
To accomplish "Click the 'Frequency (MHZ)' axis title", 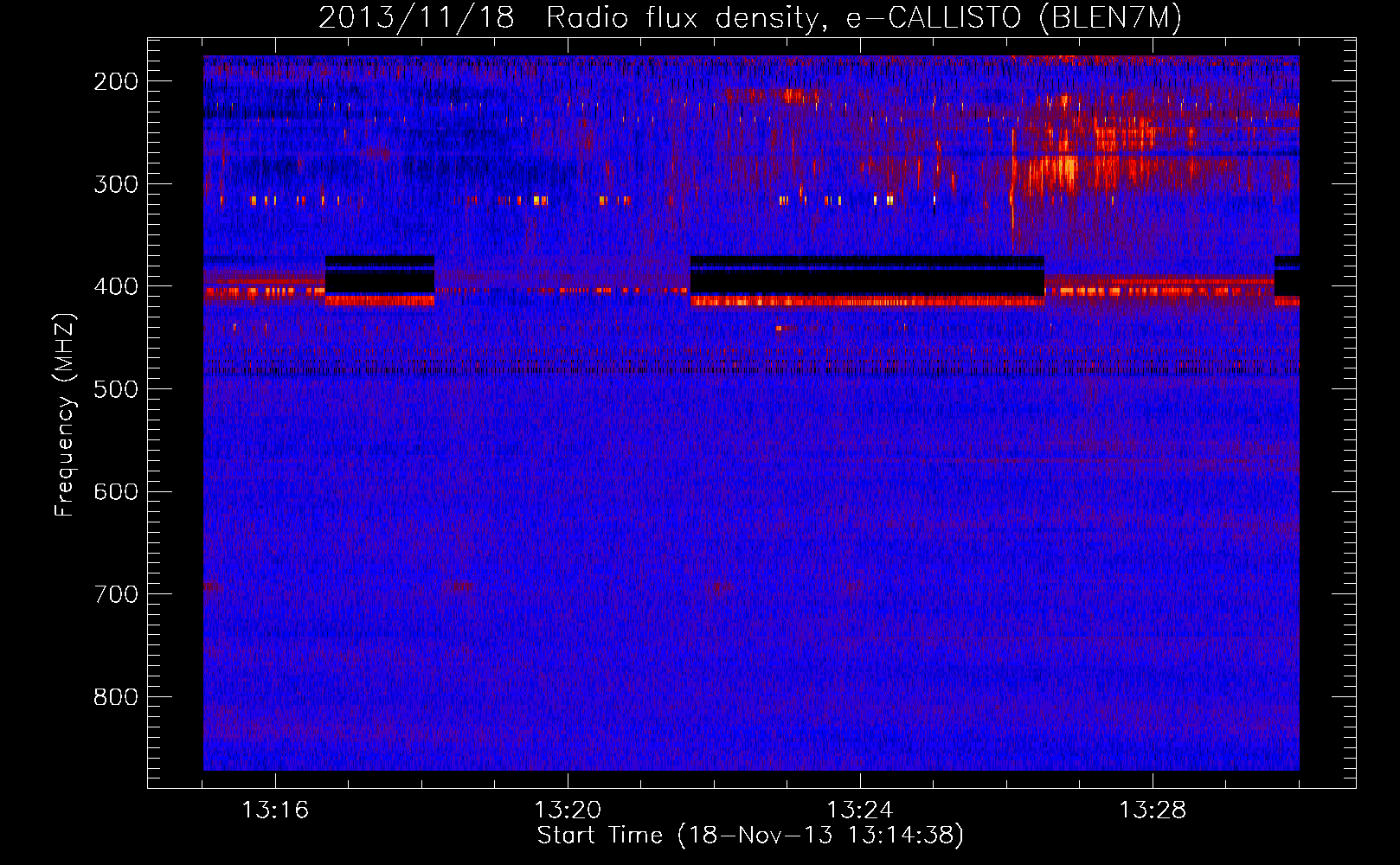I will (66, 414).
